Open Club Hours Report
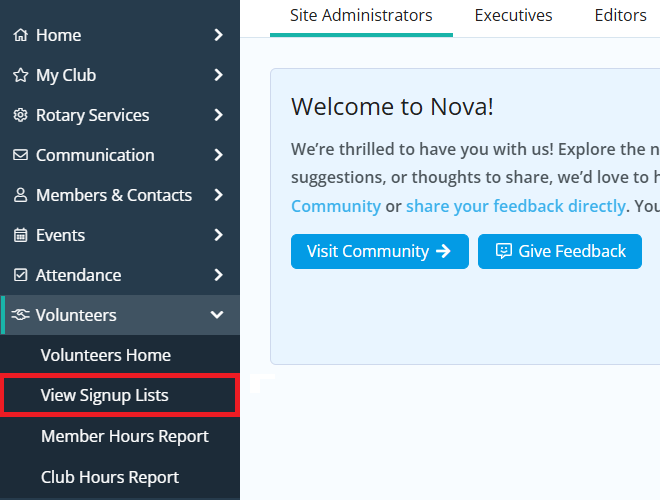 point(120,477)
